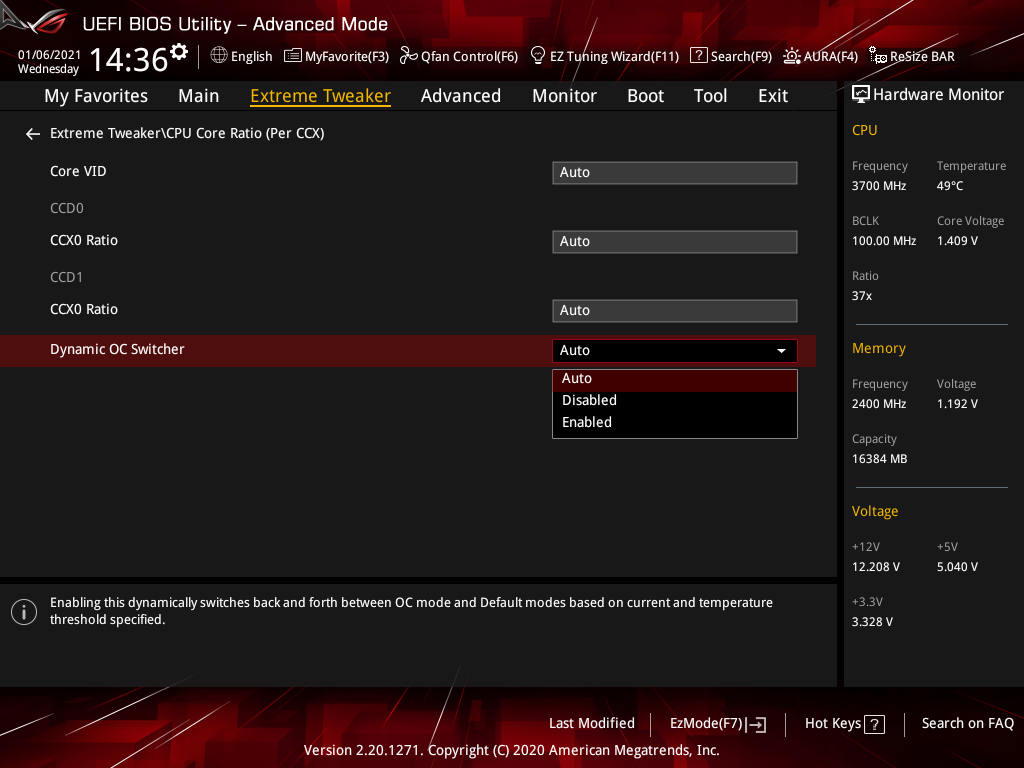The height and width of the screenshot is (768, 1024).
Task: Click the Dynamic OC Switcher Auto value box
Action: [675, 351]
